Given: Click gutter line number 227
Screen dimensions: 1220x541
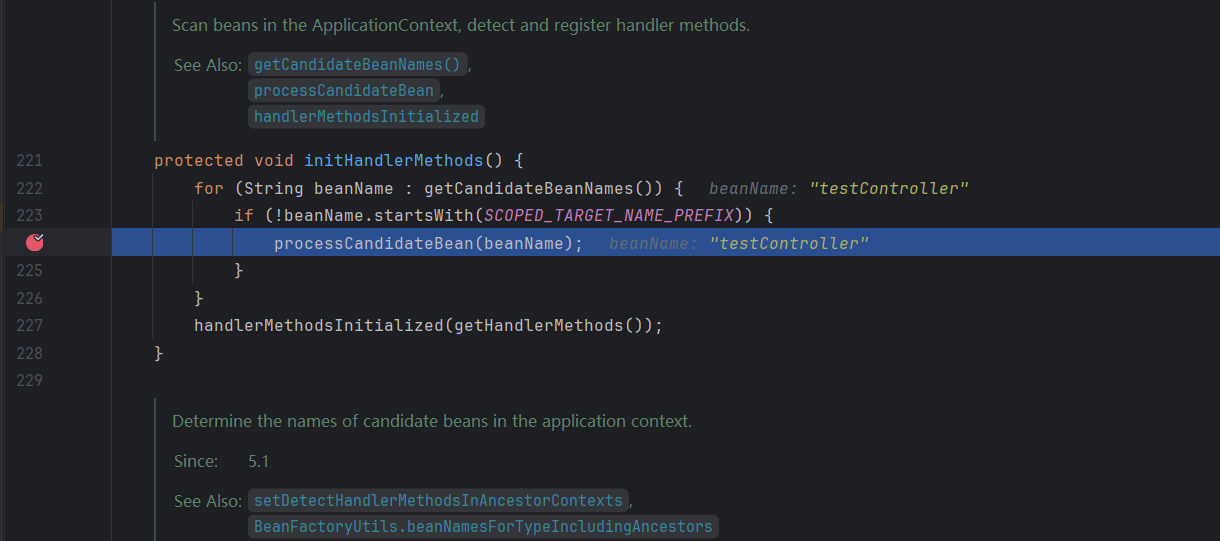Looking at the screenshot, I should click(x=30, y=325).
